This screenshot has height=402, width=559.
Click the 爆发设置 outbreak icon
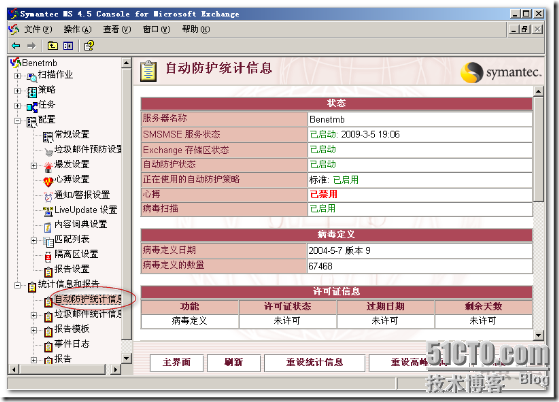48,166
